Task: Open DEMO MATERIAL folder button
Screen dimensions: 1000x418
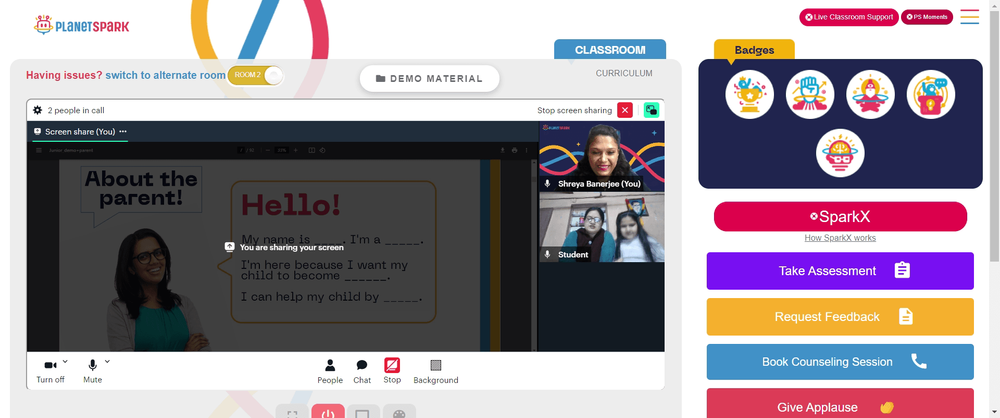Action: [x=429, y=78]
